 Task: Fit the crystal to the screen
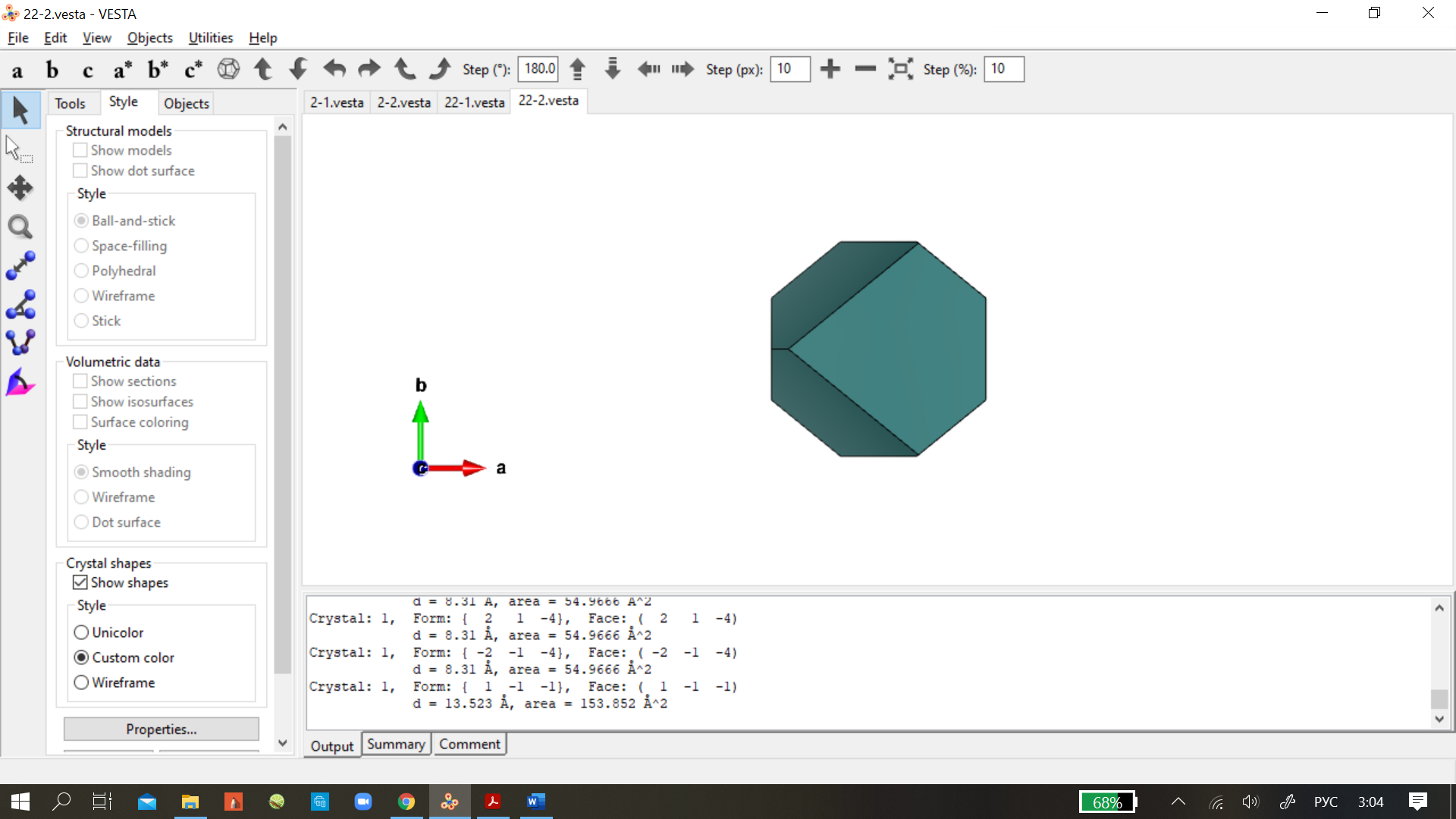point(901,69)
